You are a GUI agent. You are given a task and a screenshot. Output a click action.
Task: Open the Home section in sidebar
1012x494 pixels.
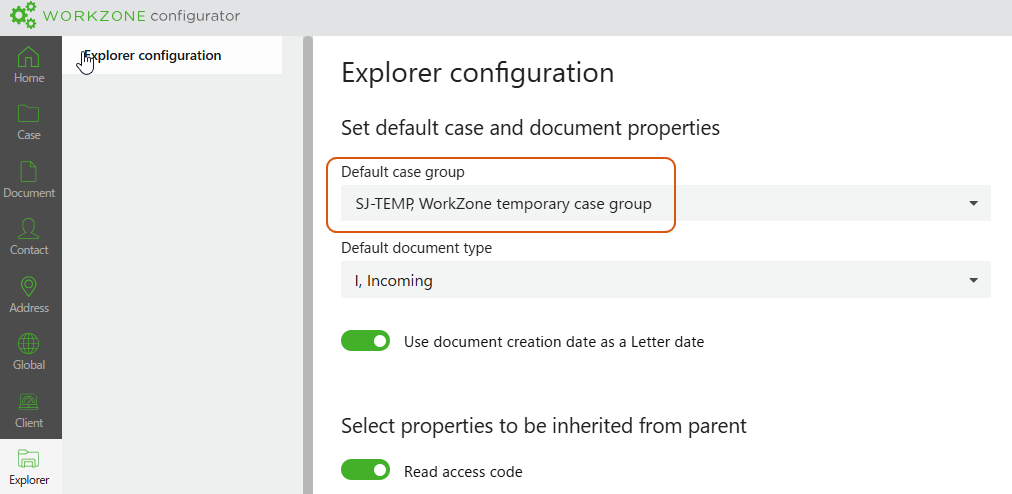pyautogui.click(x=29, y=58)
